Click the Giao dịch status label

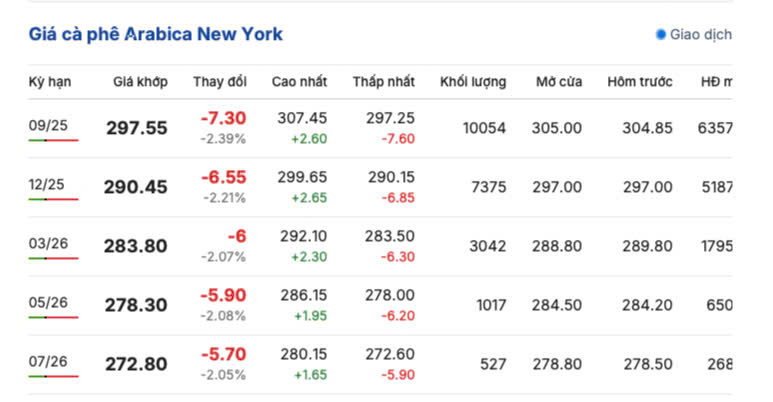tap(700, 34)
